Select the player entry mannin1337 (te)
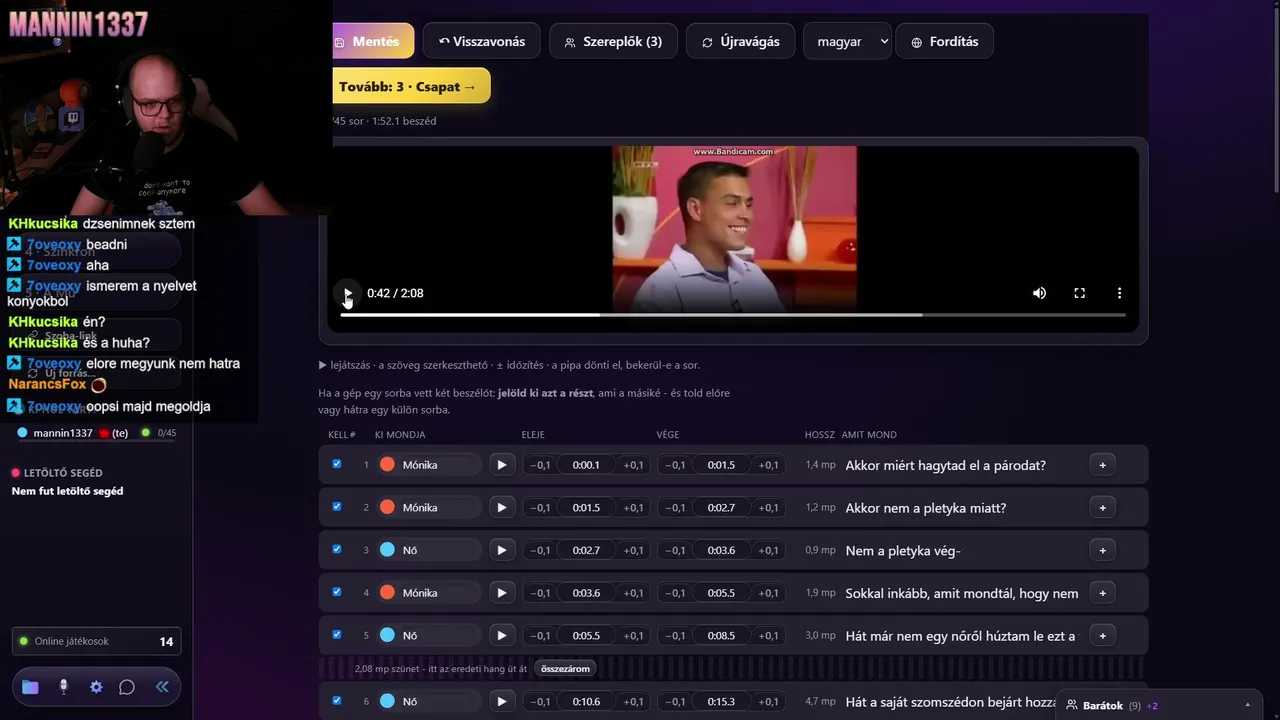 pos(97,433)
